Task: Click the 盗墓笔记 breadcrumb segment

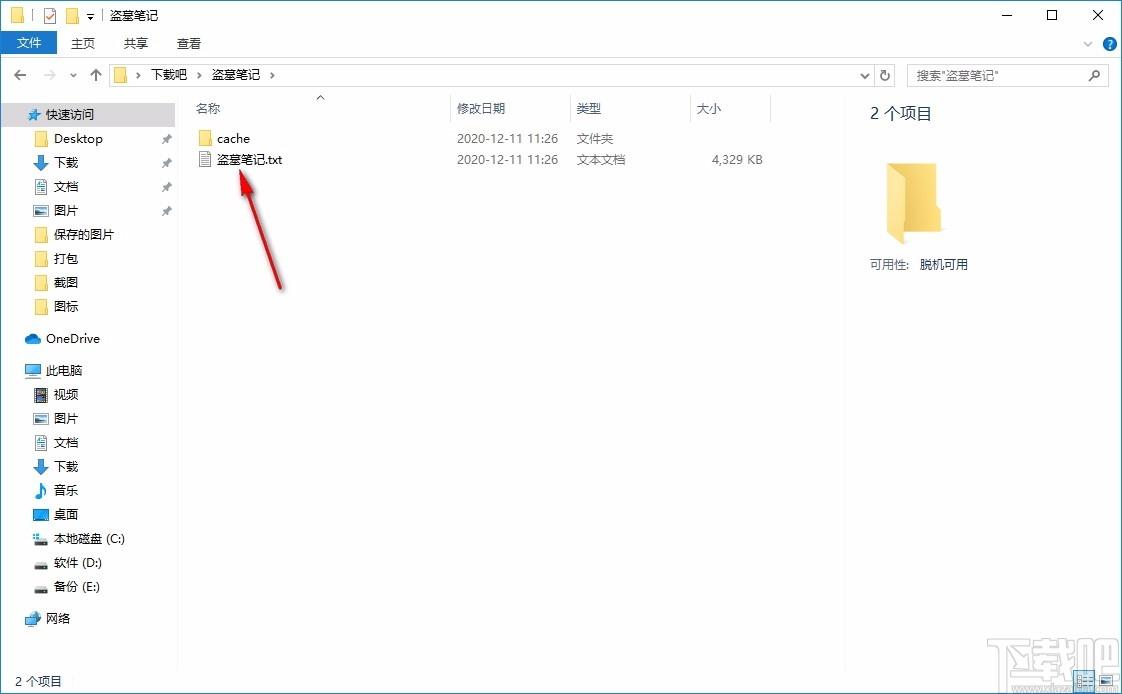Action: point(236,74)
